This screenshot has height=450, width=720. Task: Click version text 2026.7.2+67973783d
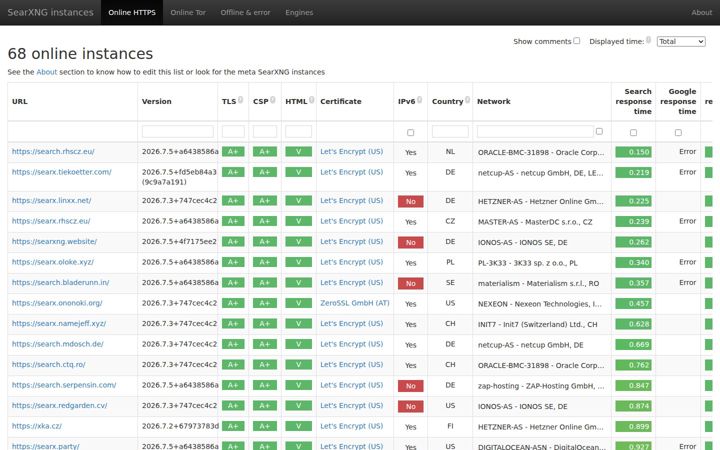click(180, 426)
